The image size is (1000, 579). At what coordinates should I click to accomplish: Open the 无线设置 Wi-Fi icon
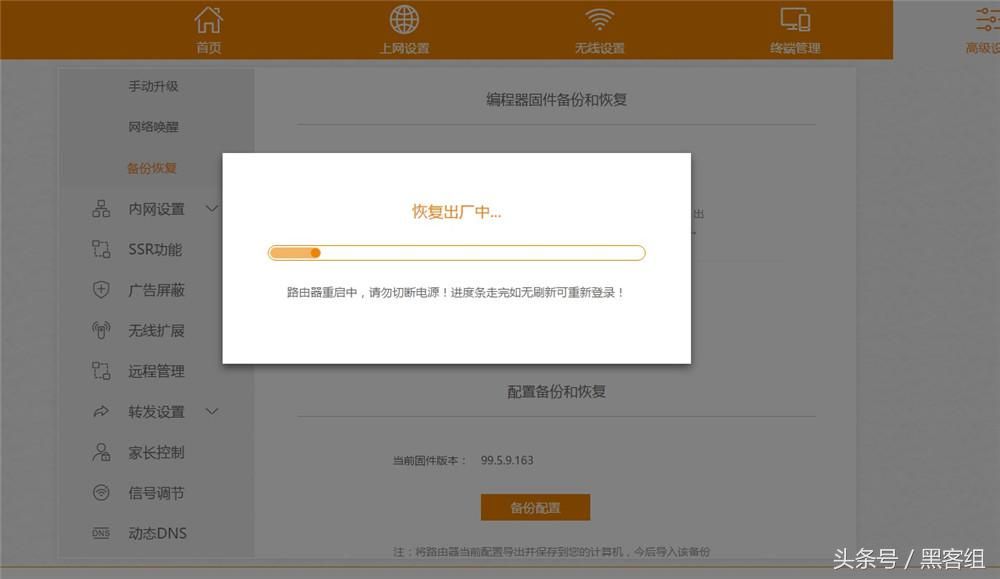point(599,20)
